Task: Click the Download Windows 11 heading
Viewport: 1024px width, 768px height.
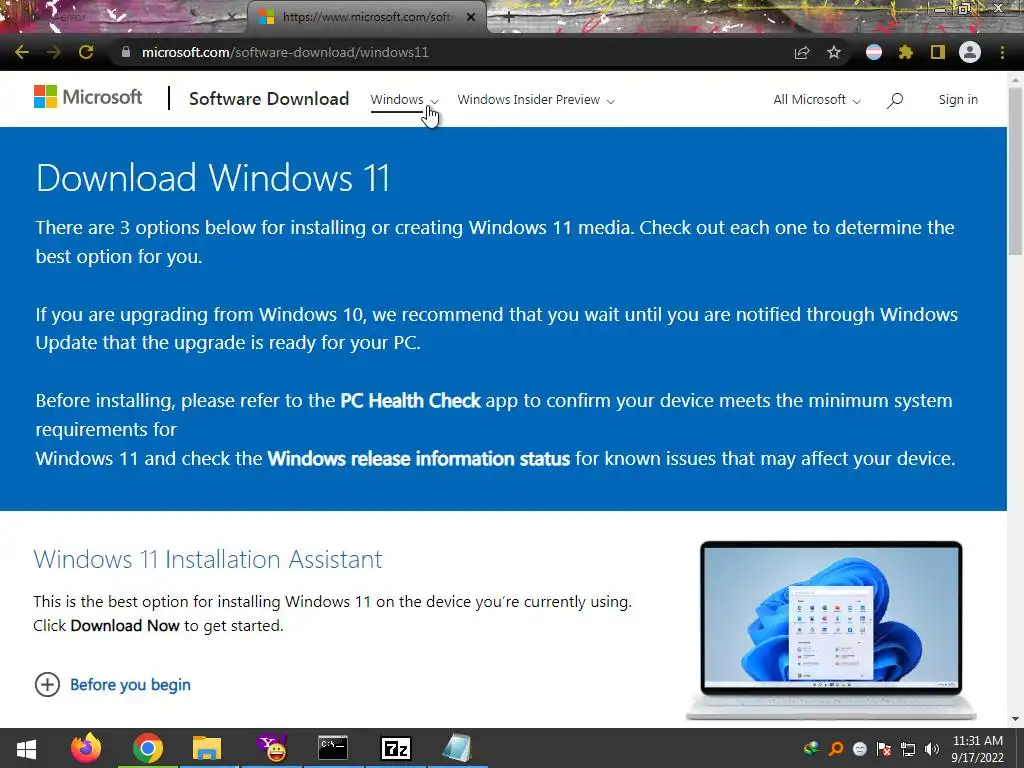Action: (x=213, y=178)
